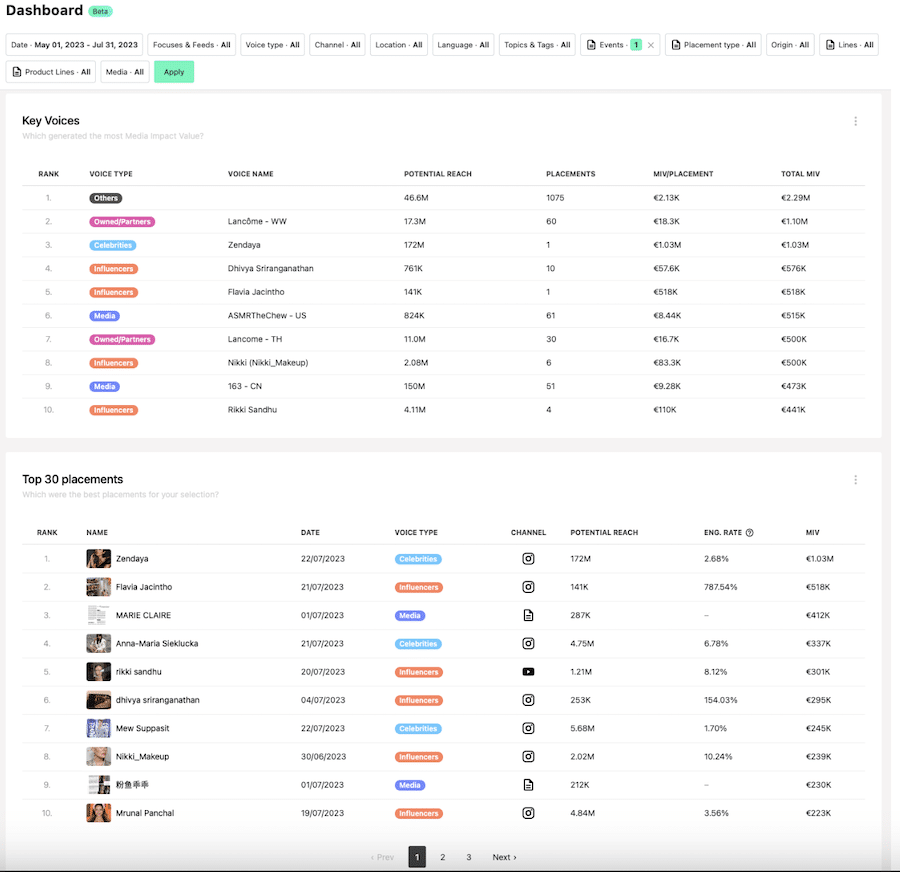Click Owned/Partners tag in Lancôme - WW row
The width and height of the screenshot is (900, 872).
click(122, 222)
